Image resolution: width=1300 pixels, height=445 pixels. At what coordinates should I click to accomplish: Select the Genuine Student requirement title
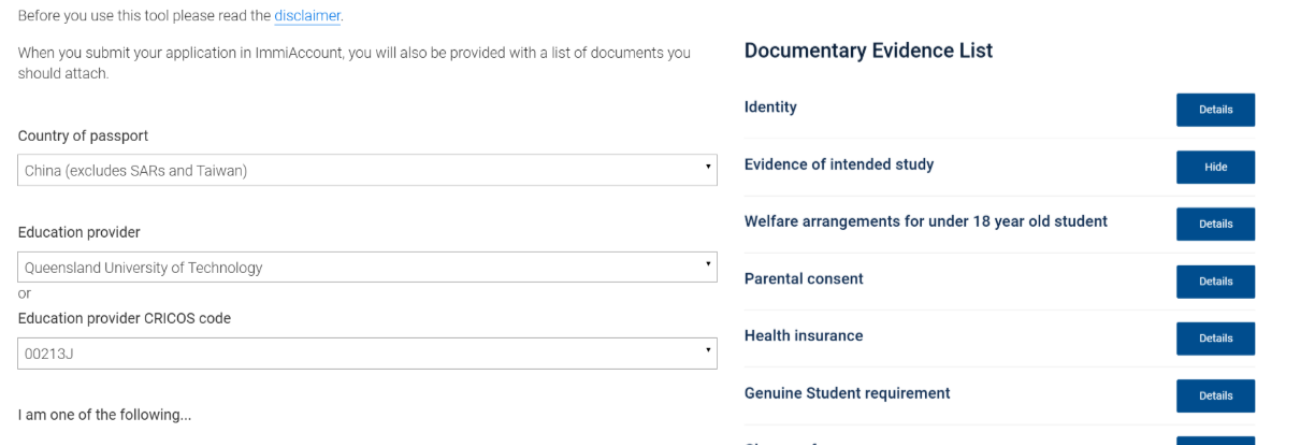[847, 393]
